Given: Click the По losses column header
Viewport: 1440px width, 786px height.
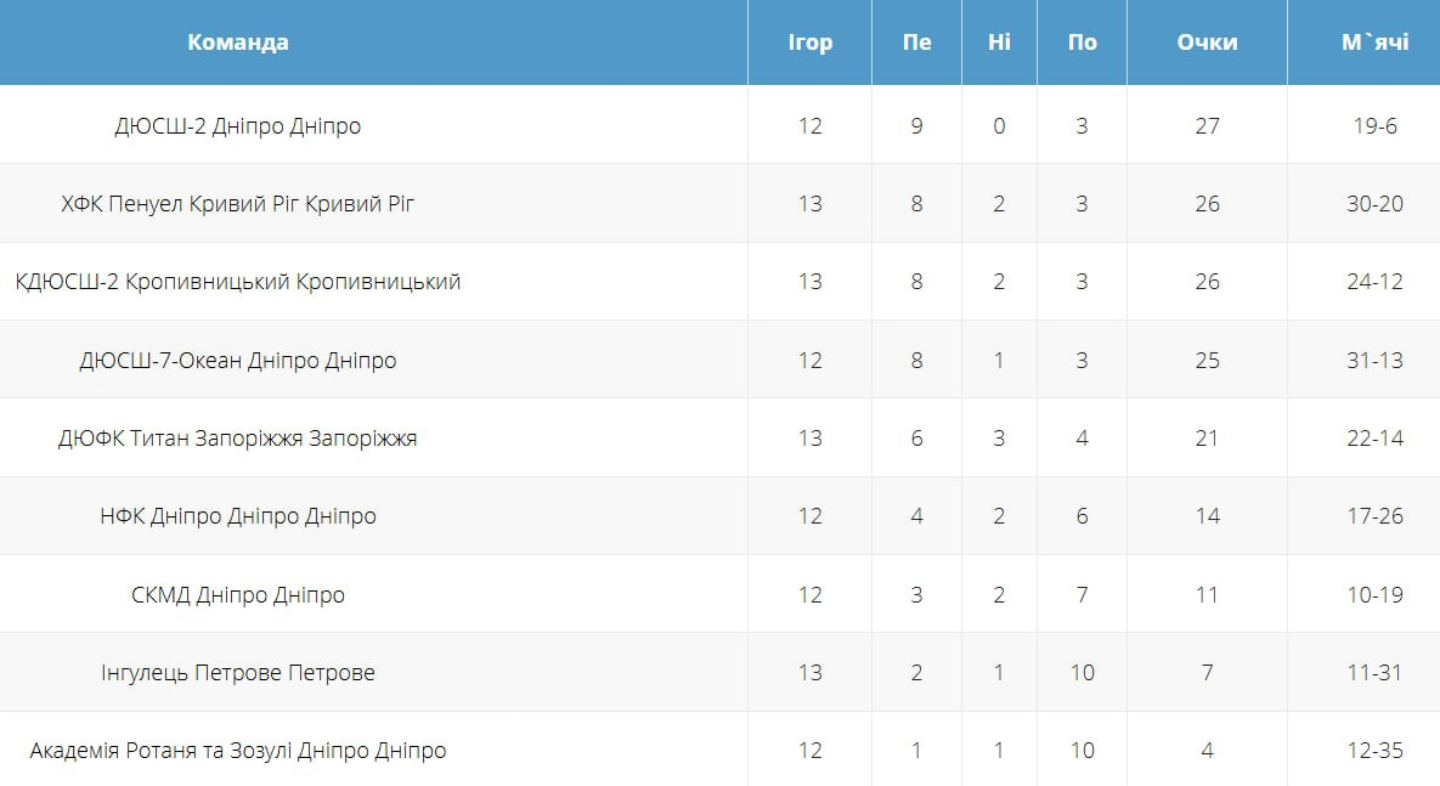Looking at the screenshot, I should [1081, 42].
